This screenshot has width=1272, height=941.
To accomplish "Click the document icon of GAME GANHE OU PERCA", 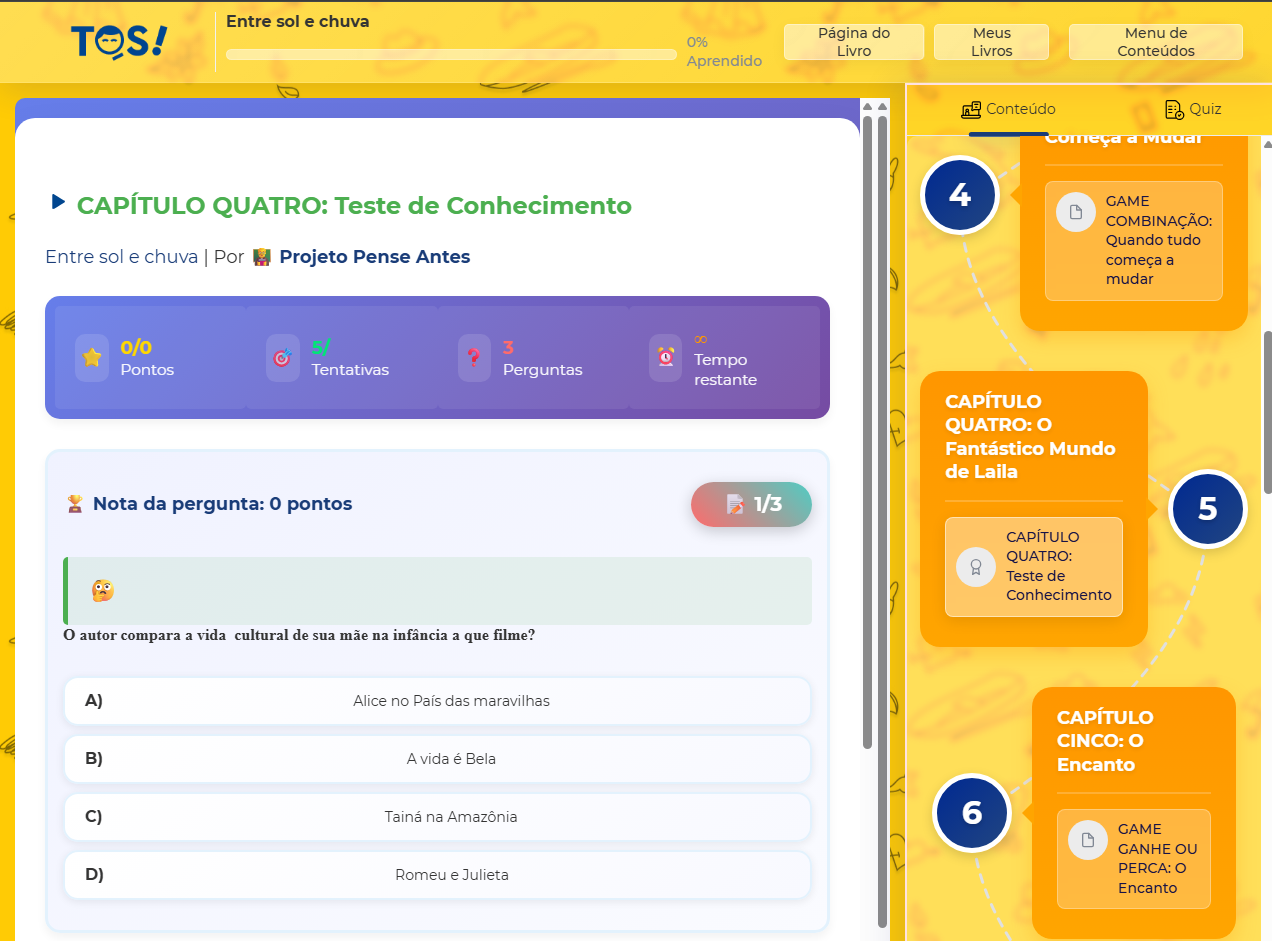I will [1088, 839].
